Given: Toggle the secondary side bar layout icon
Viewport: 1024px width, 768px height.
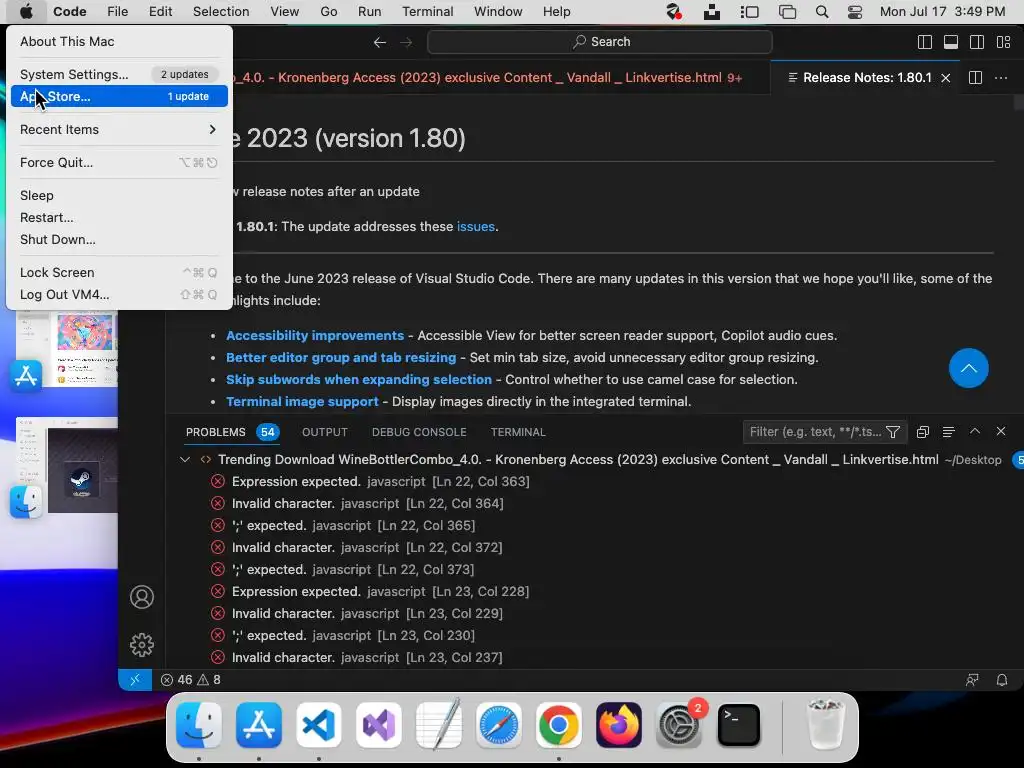Looking at the screenshot, I should pos(977,42).
